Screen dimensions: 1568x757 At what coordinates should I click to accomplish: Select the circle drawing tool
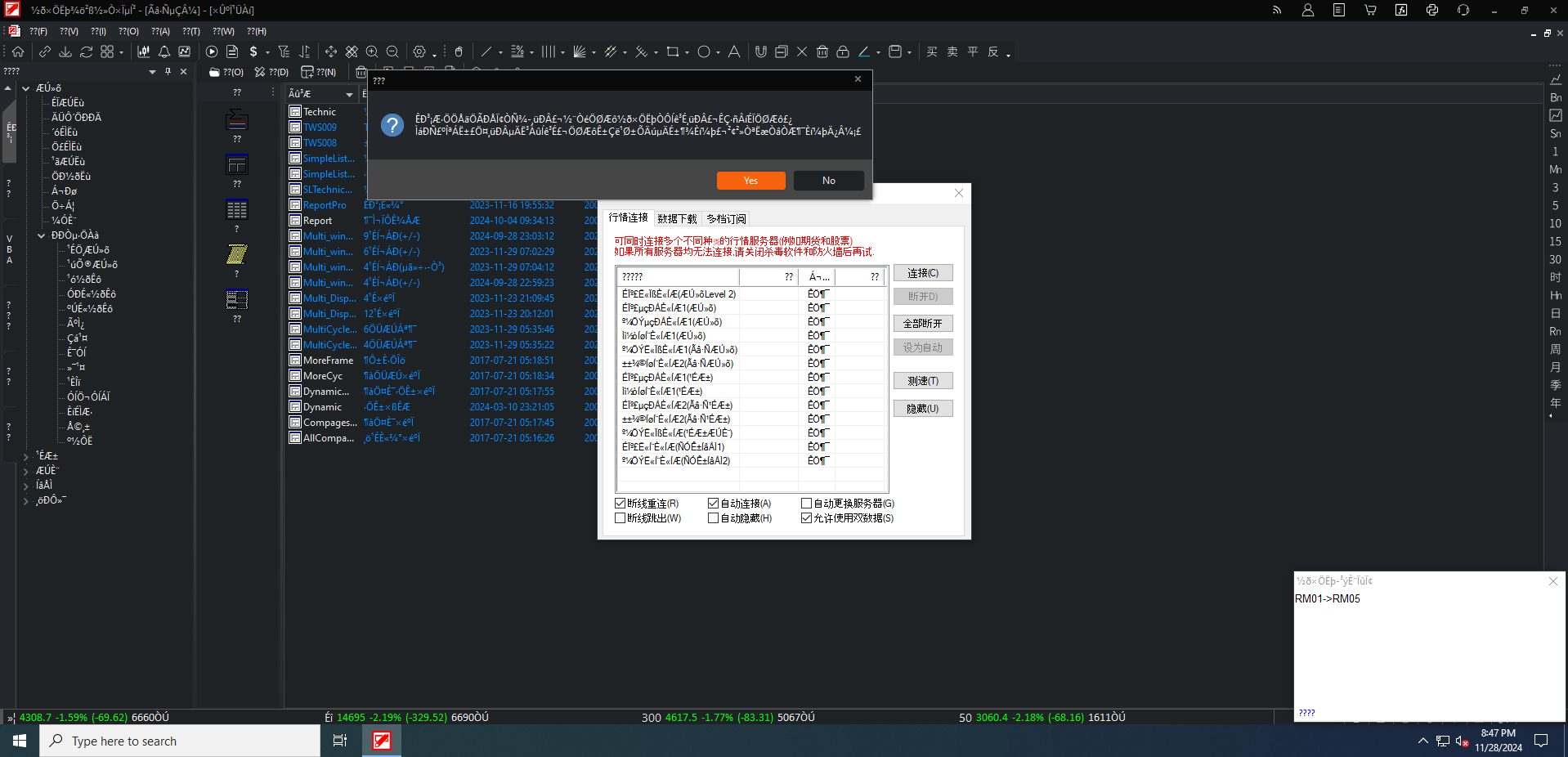pyautogui.click(x=704, y=52)
